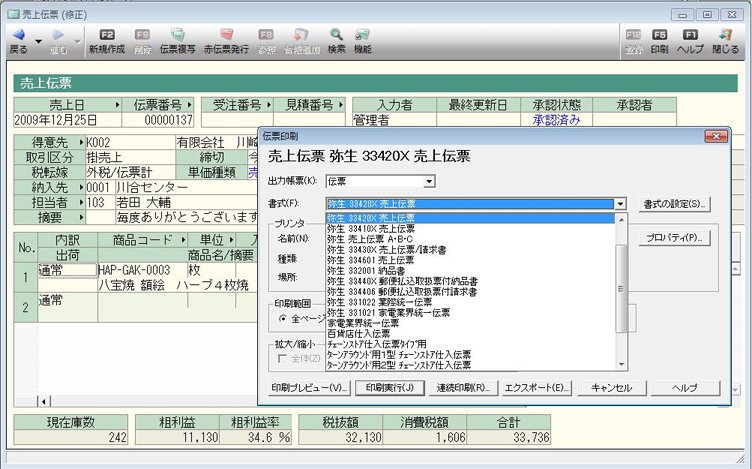This screenshot has width=752, height=469.
Task: Click the 連続印刷(R) button
Action: [463, 388]
